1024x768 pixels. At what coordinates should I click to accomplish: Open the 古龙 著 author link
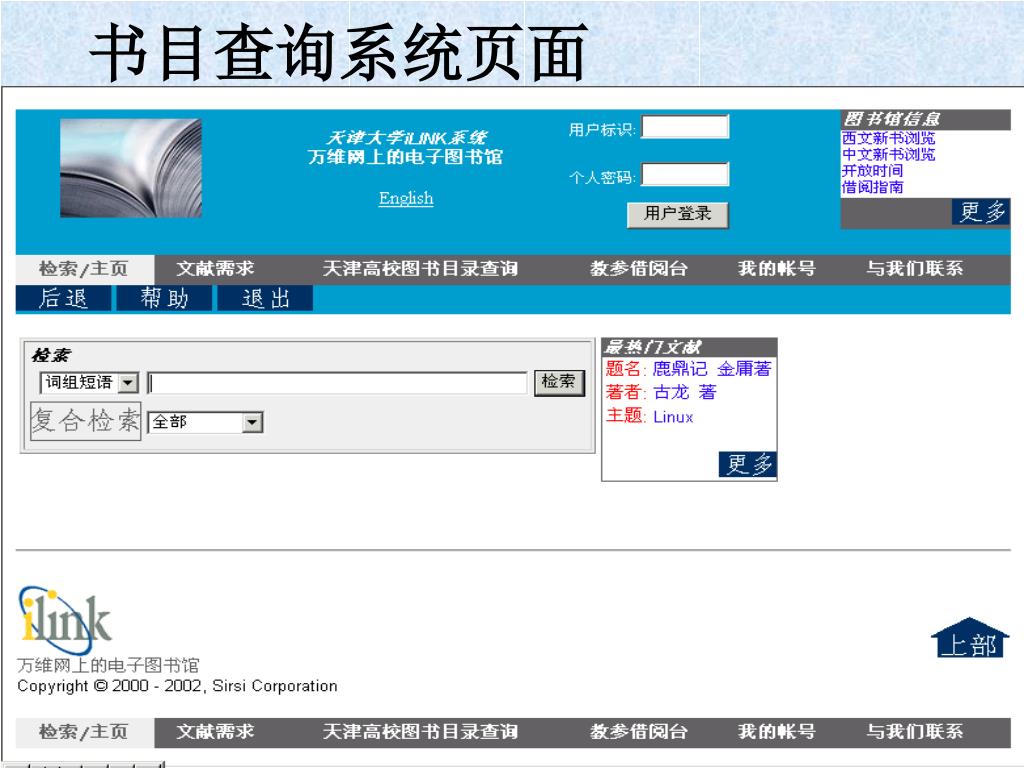[684, 392]
